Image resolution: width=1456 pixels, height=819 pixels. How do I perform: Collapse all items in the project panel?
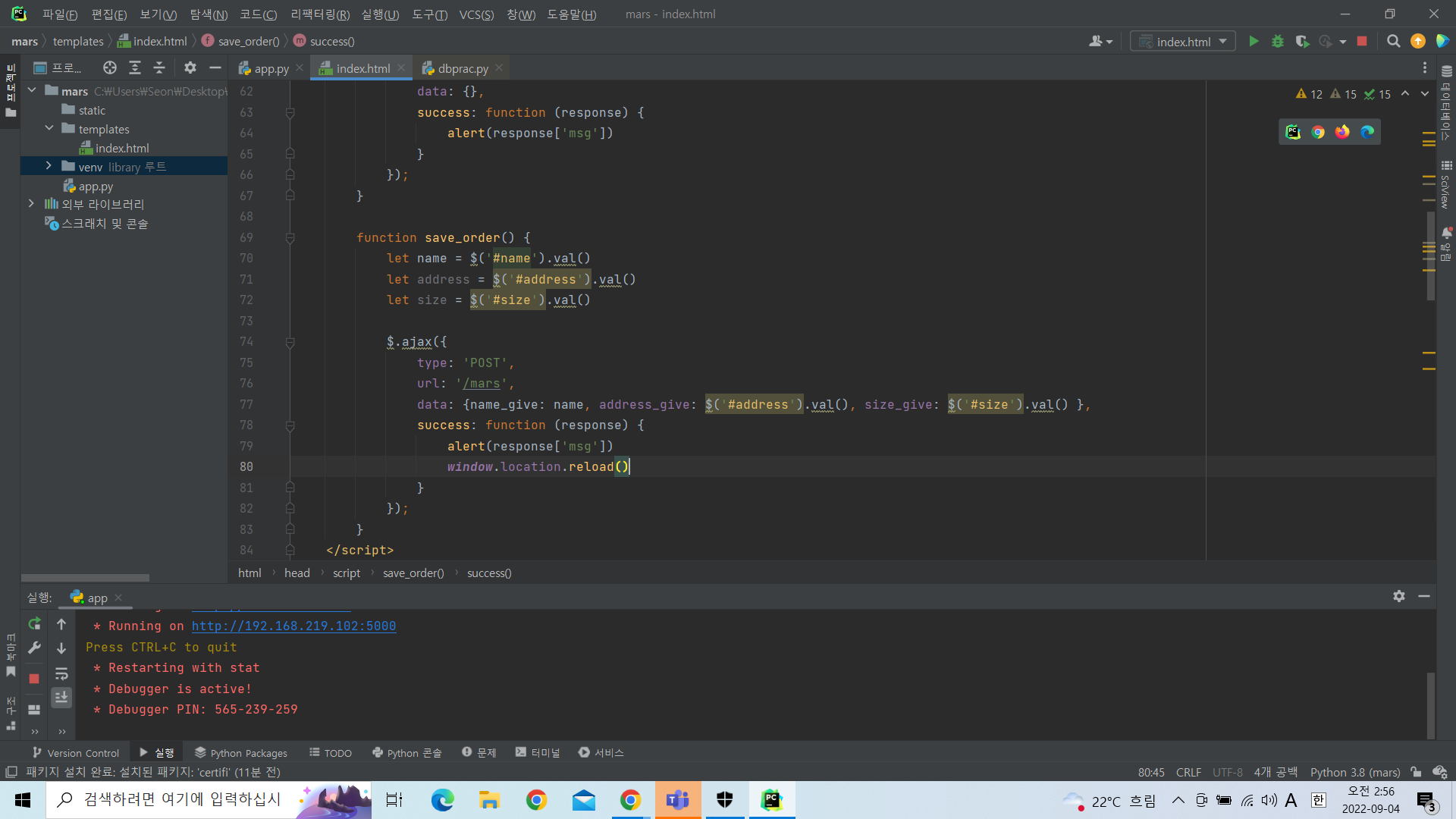coord(159,68)
